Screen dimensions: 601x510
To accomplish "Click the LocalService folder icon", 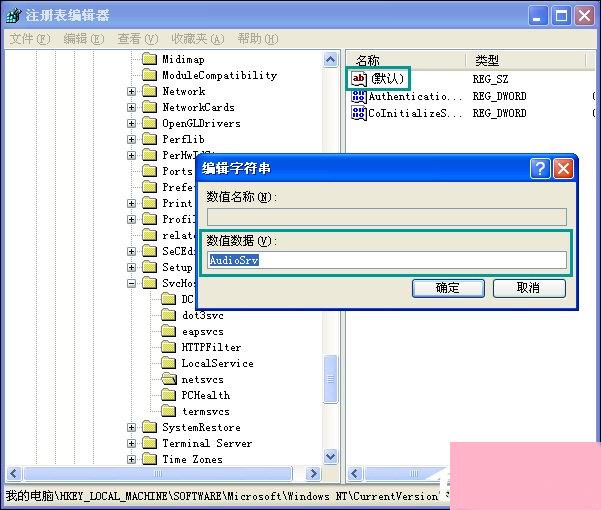I will point(169,363).
